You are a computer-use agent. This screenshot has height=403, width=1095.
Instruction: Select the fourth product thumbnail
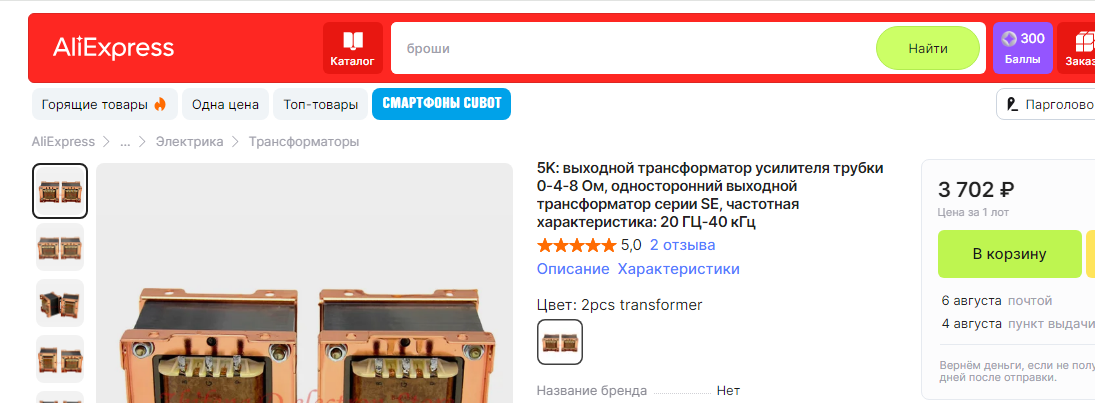point(60,359)
